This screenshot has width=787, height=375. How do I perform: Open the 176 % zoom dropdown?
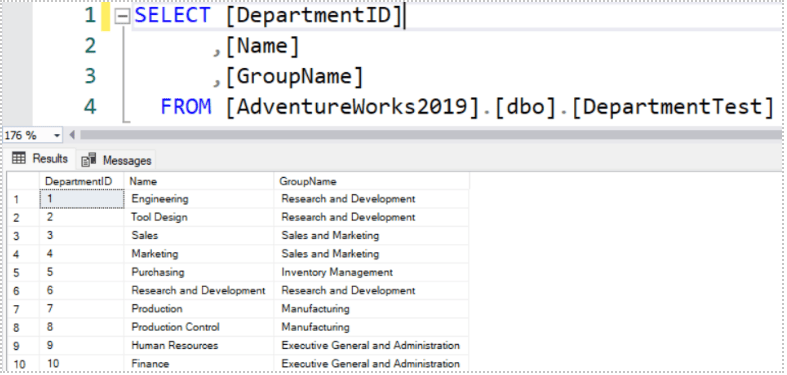point(57,136)
